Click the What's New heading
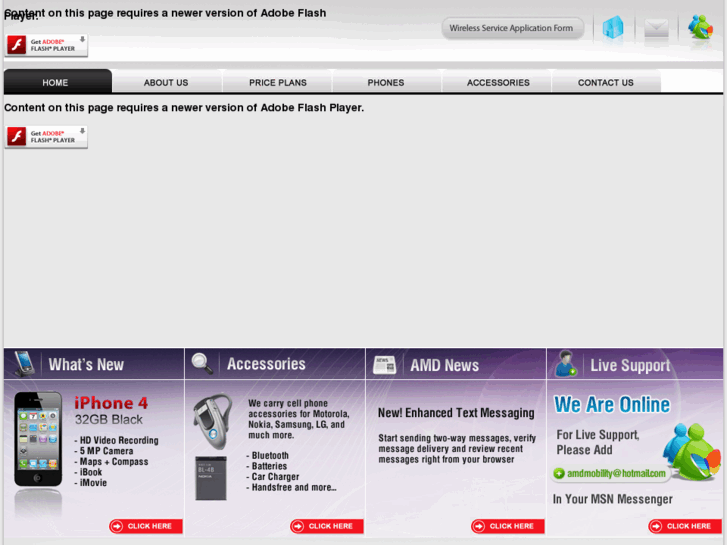The width and height of the screenshot is (727, 545). pos(86,365)
